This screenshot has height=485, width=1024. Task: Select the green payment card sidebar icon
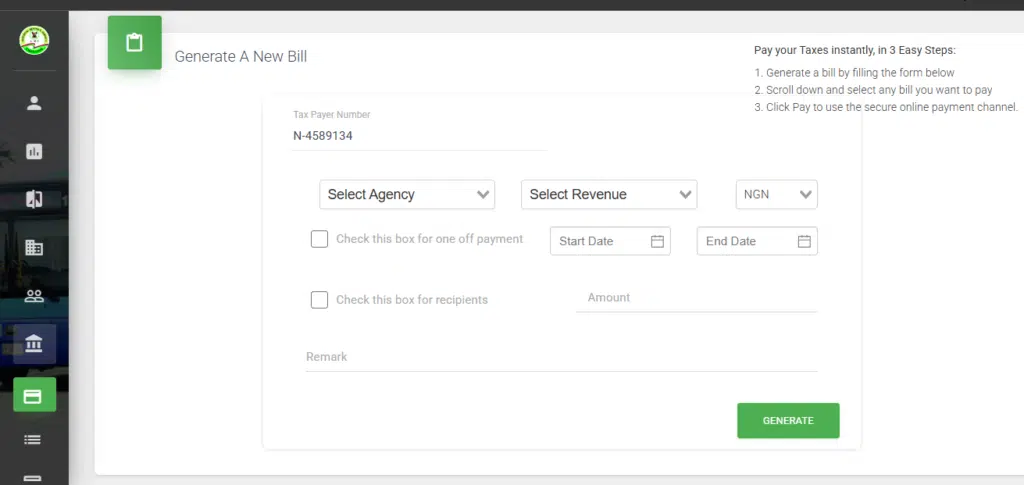click(34, 395)
